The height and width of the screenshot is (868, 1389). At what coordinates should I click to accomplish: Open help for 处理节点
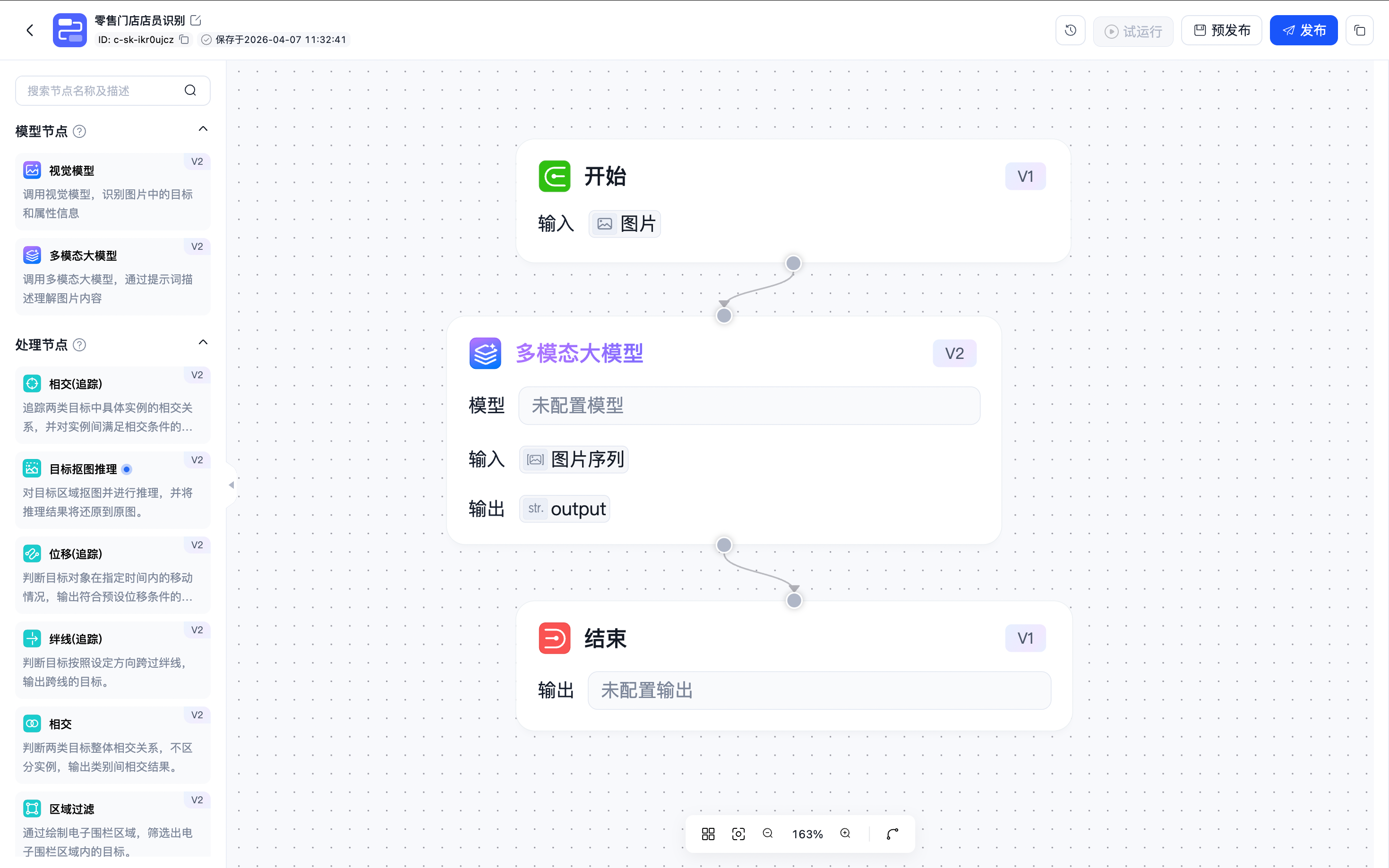(80, 345)
